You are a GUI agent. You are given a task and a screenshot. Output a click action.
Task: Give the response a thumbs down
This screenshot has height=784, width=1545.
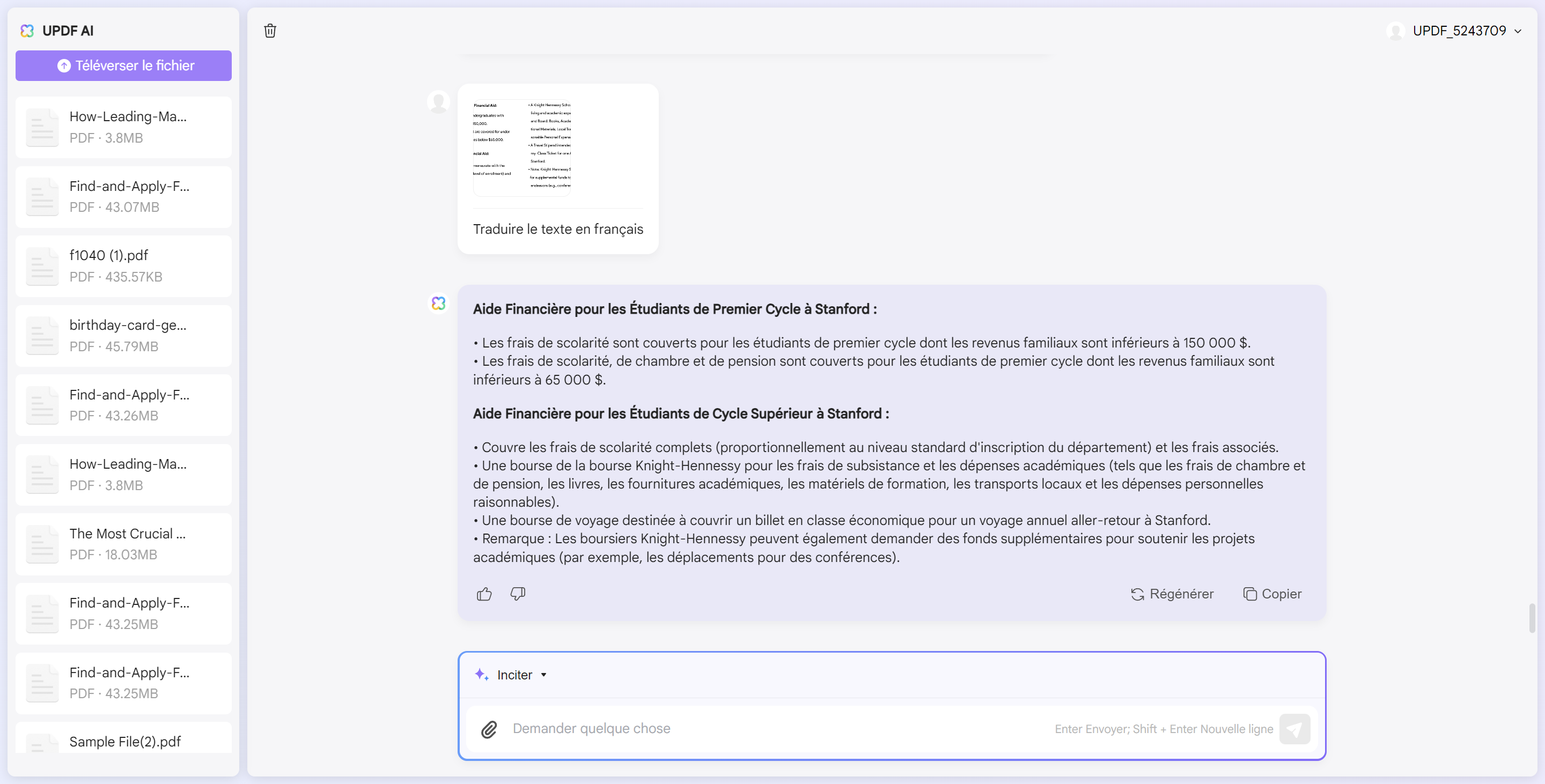coord(518,594)
